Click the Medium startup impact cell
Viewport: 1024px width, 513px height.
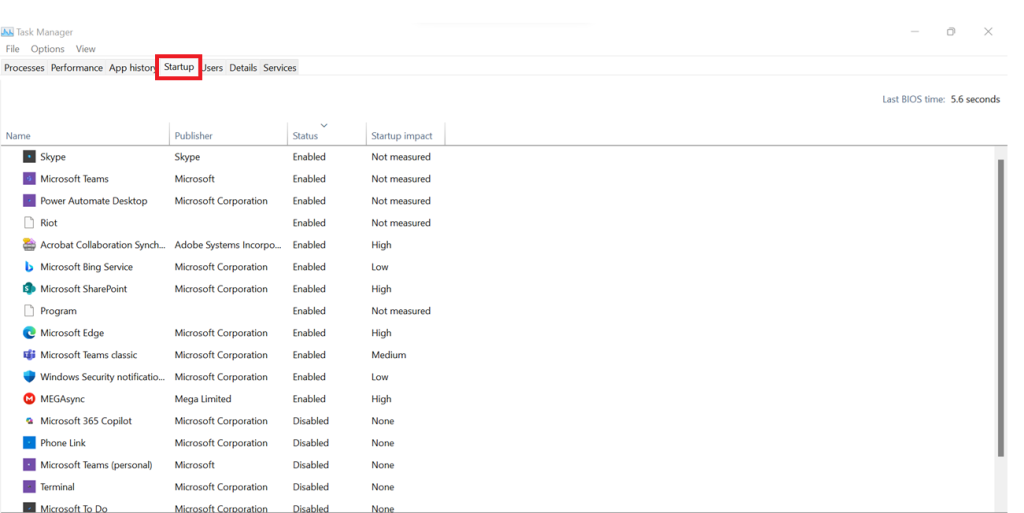tap(389, 355)
